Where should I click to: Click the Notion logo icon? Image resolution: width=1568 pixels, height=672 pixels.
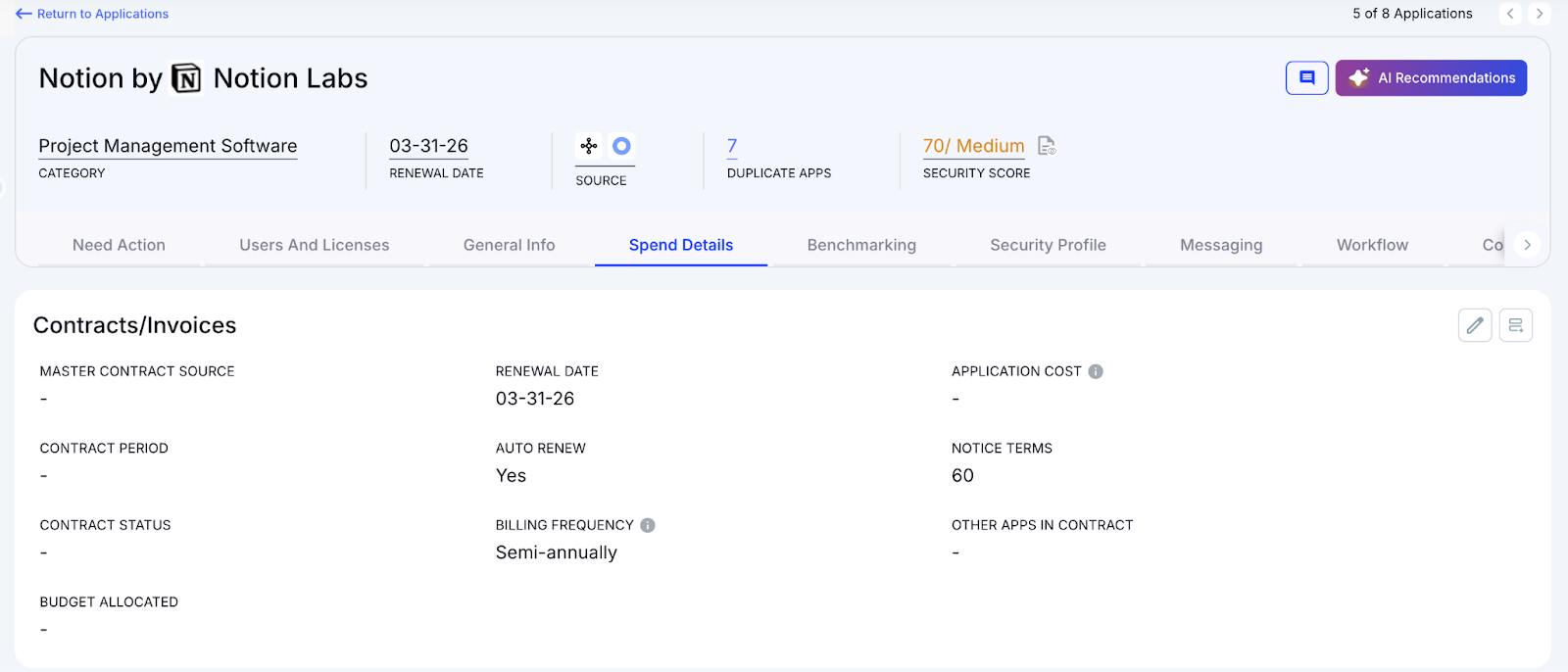186,78
